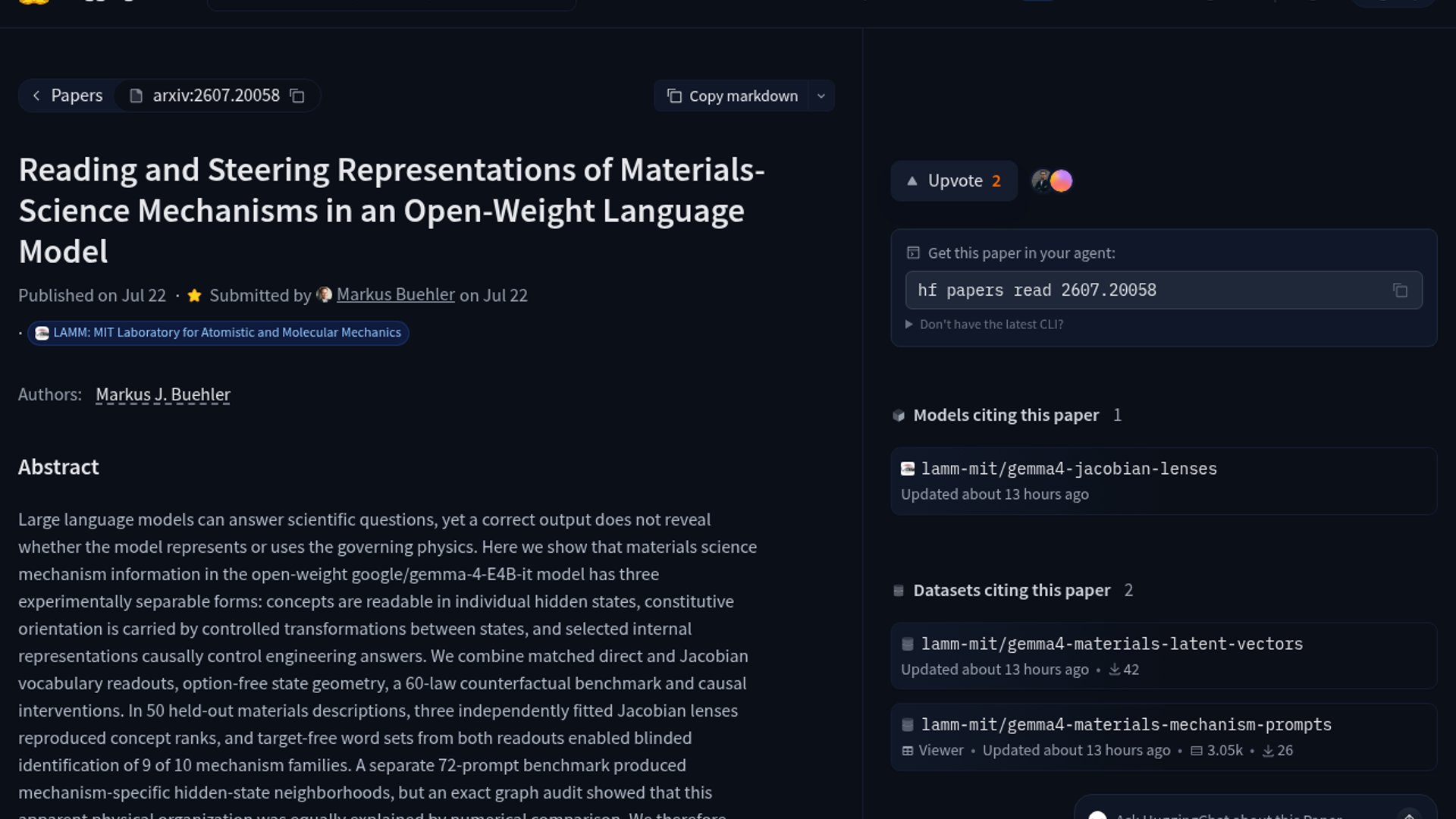Open the Copy markdown dropdown arrow
This screenshot has width=1456, height=819.
click(821, 96)
